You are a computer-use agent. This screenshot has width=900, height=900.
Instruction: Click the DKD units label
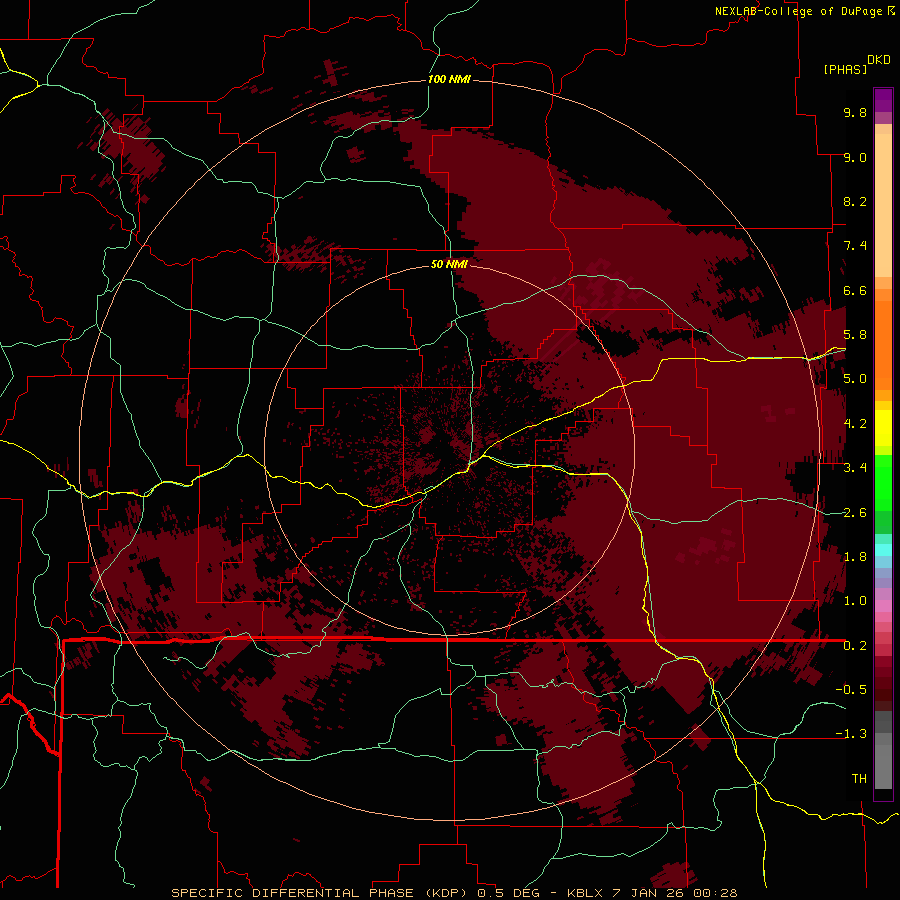click(878, 60)
